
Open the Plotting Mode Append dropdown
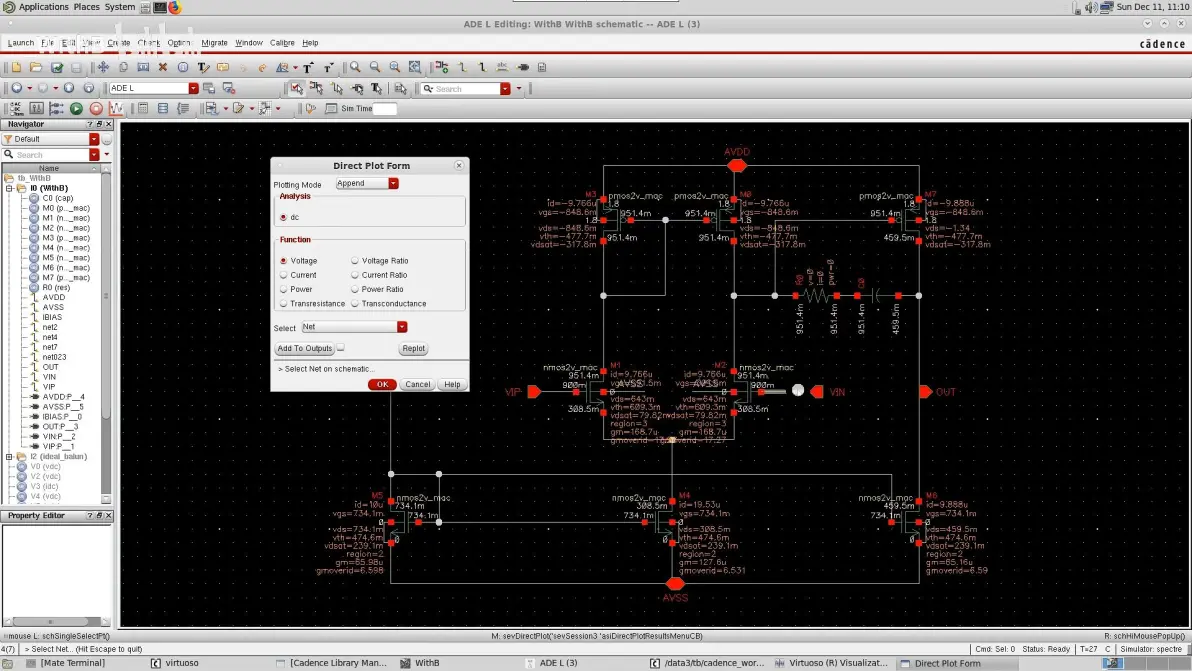pos(367,183)
